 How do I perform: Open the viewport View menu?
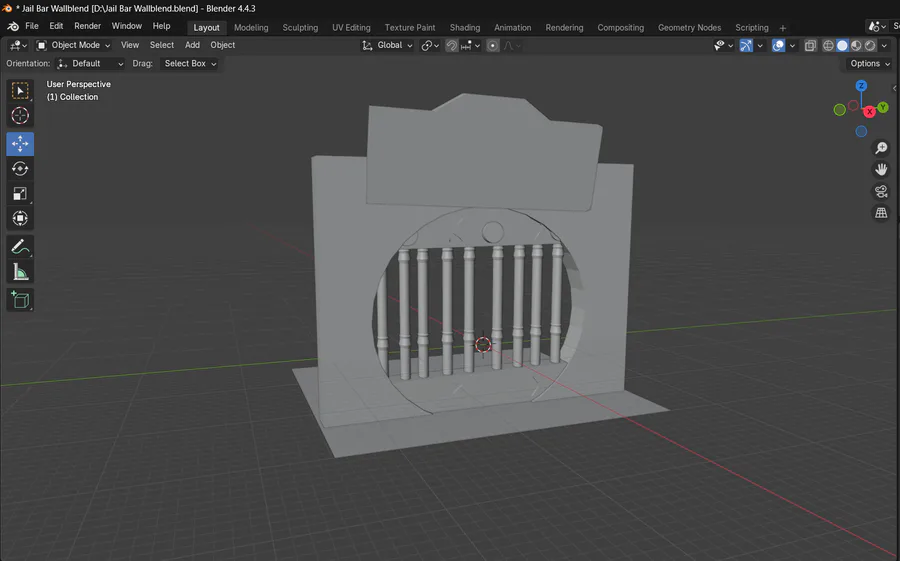[130, 45]
